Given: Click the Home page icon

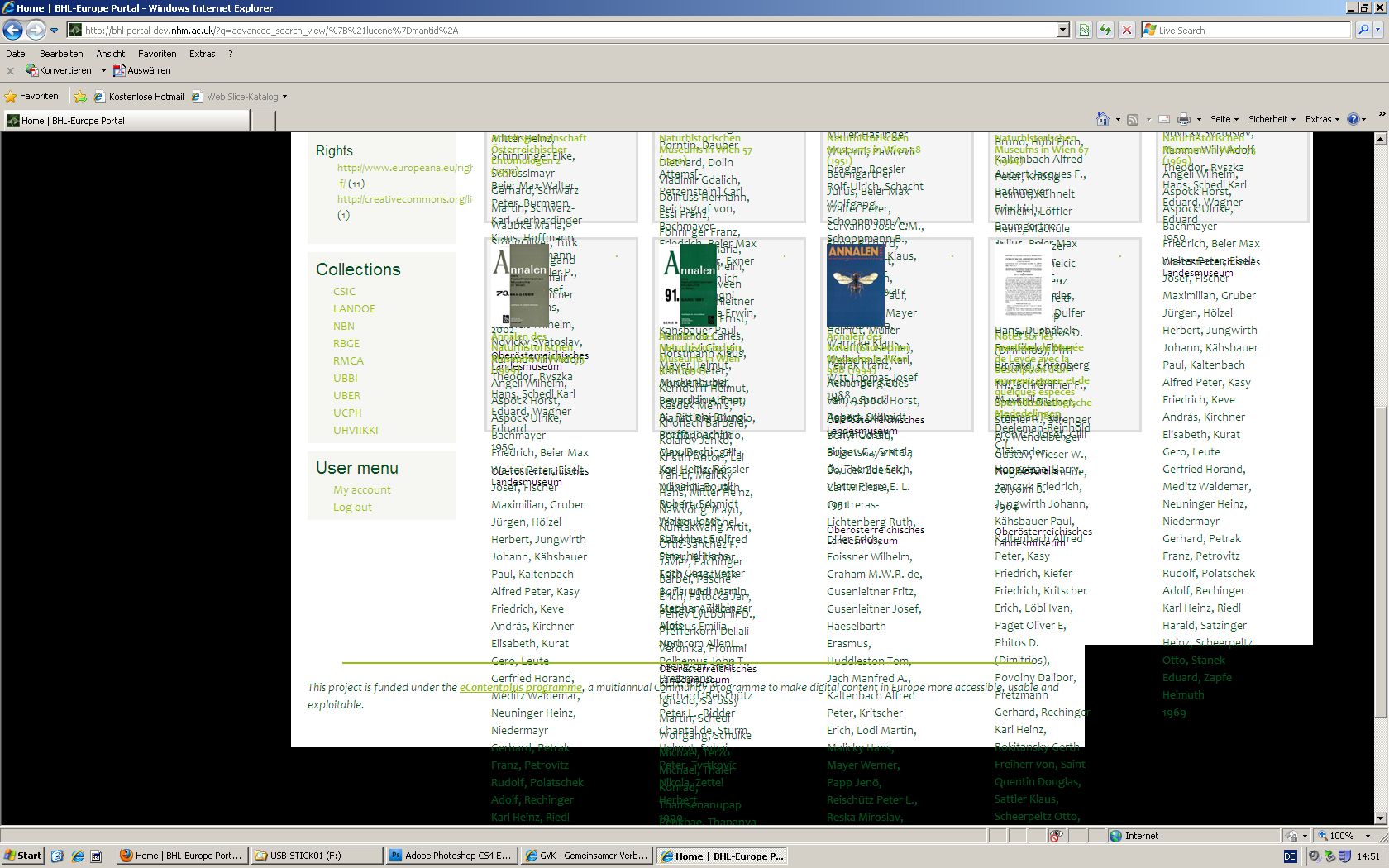Looking at the screenshot, I should (x=1102, y=119).
